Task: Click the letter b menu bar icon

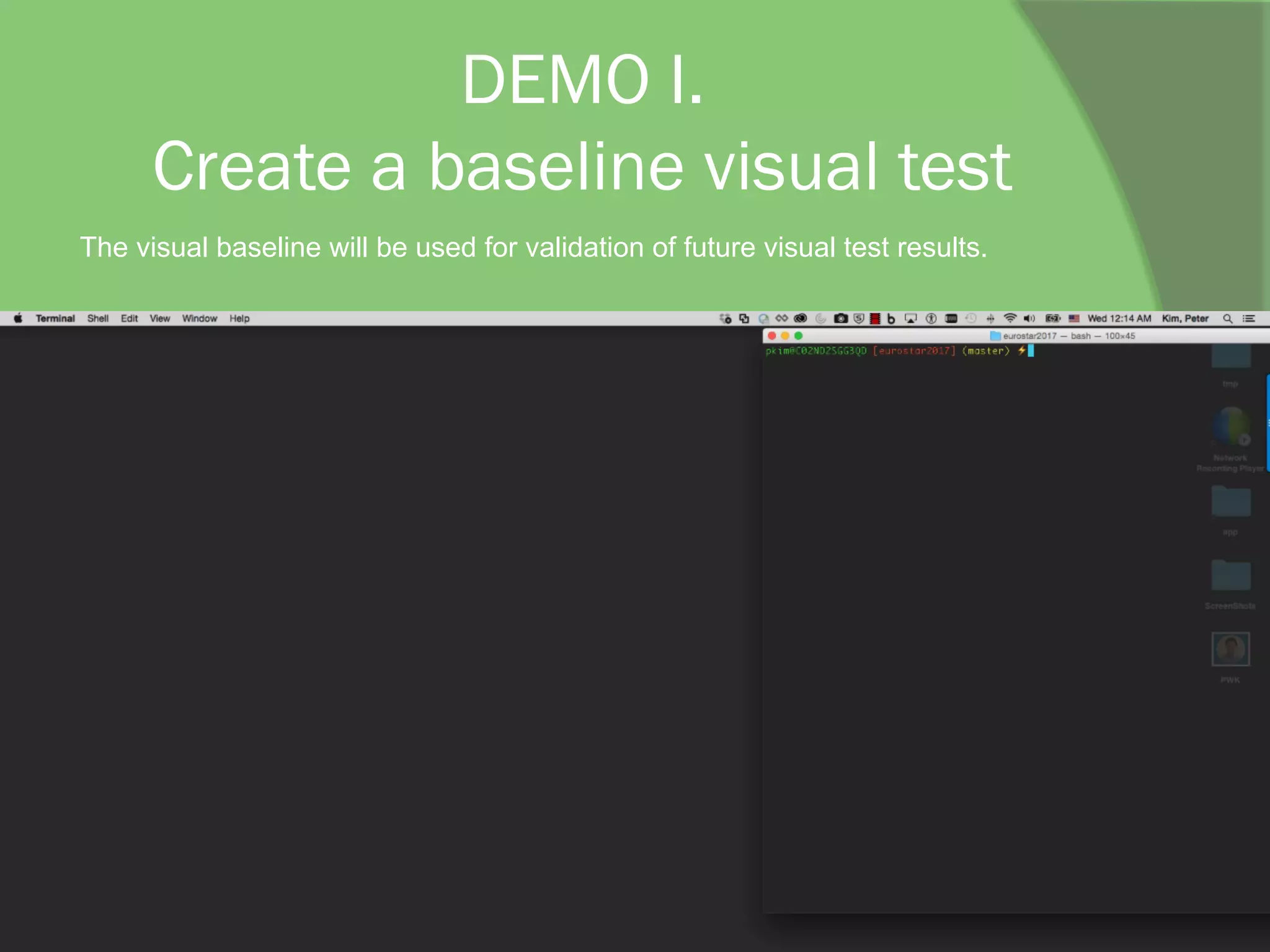Action: [x=891, y=318]
